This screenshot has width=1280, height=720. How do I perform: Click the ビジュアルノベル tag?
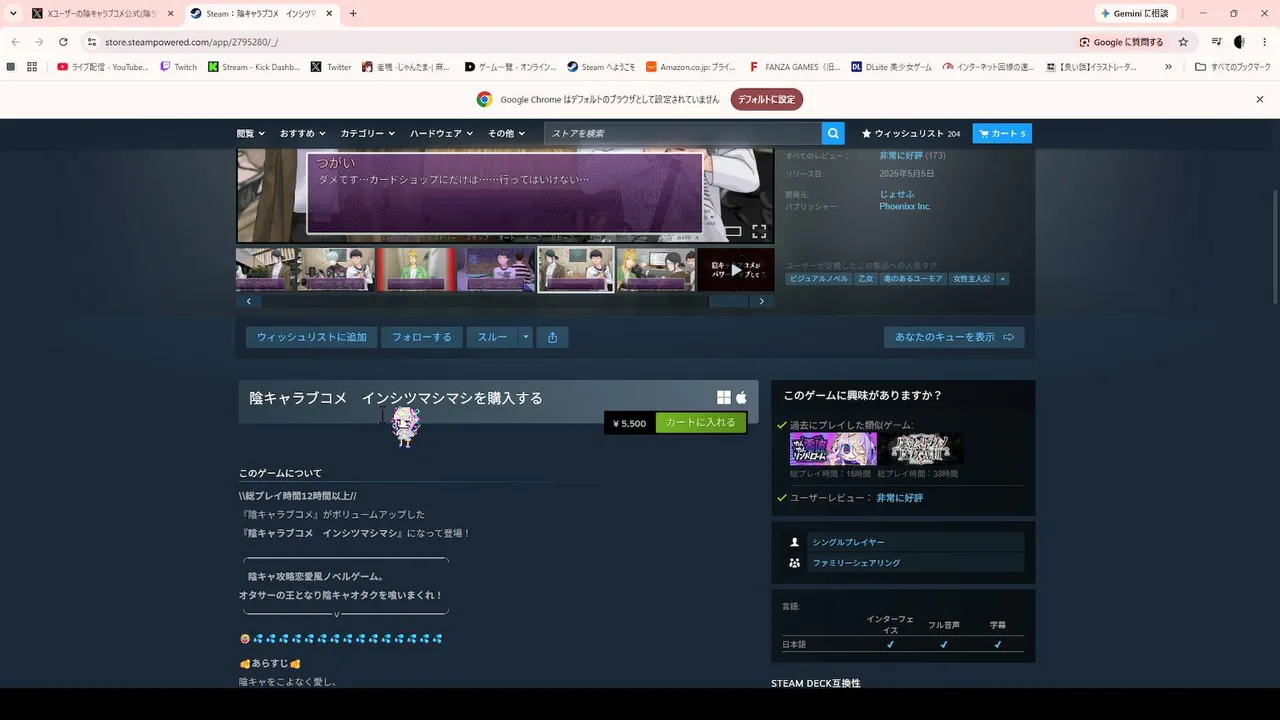pos(819,279)
